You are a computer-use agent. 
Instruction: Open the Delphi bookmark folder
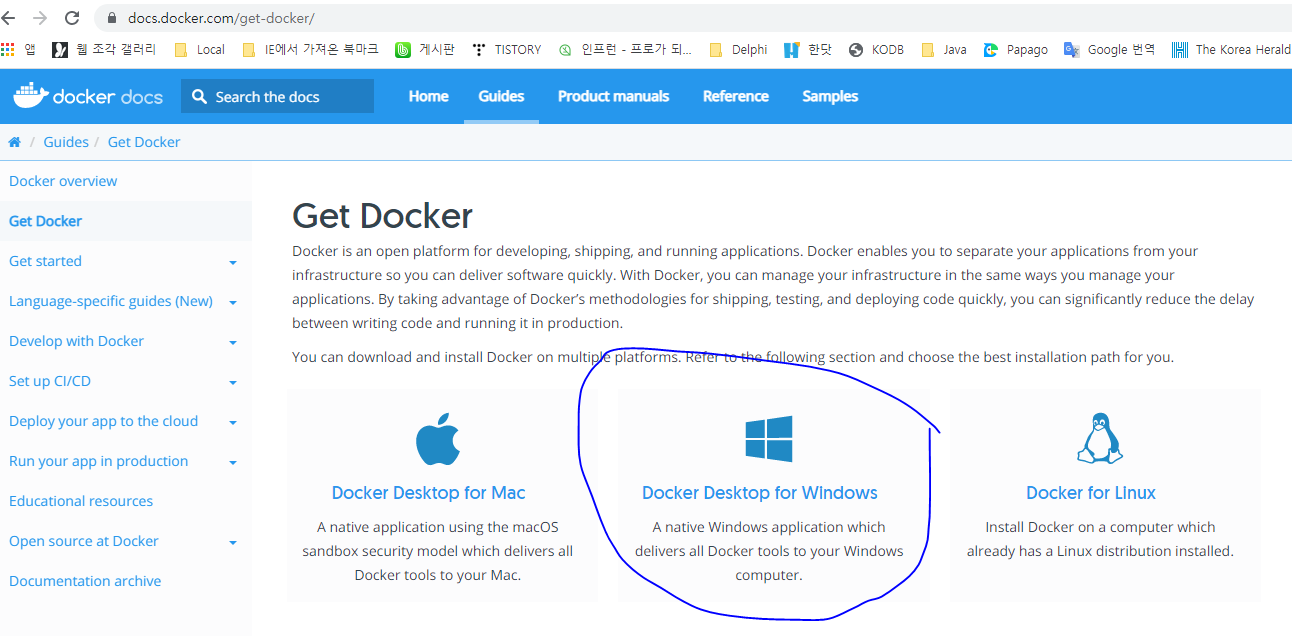(x=738, y=49)
